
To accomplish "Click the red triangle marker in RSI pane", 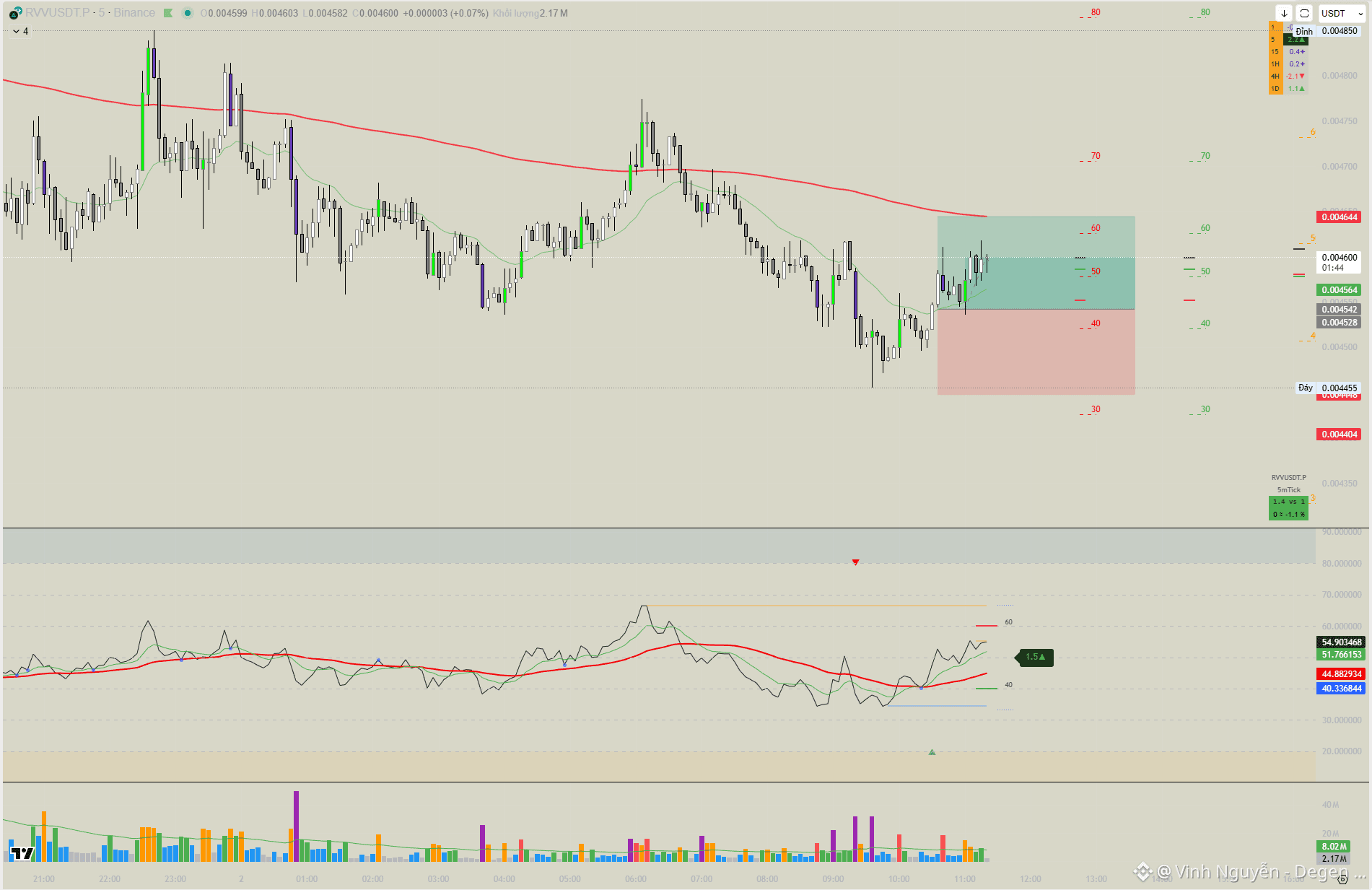I will coord(855,562).
